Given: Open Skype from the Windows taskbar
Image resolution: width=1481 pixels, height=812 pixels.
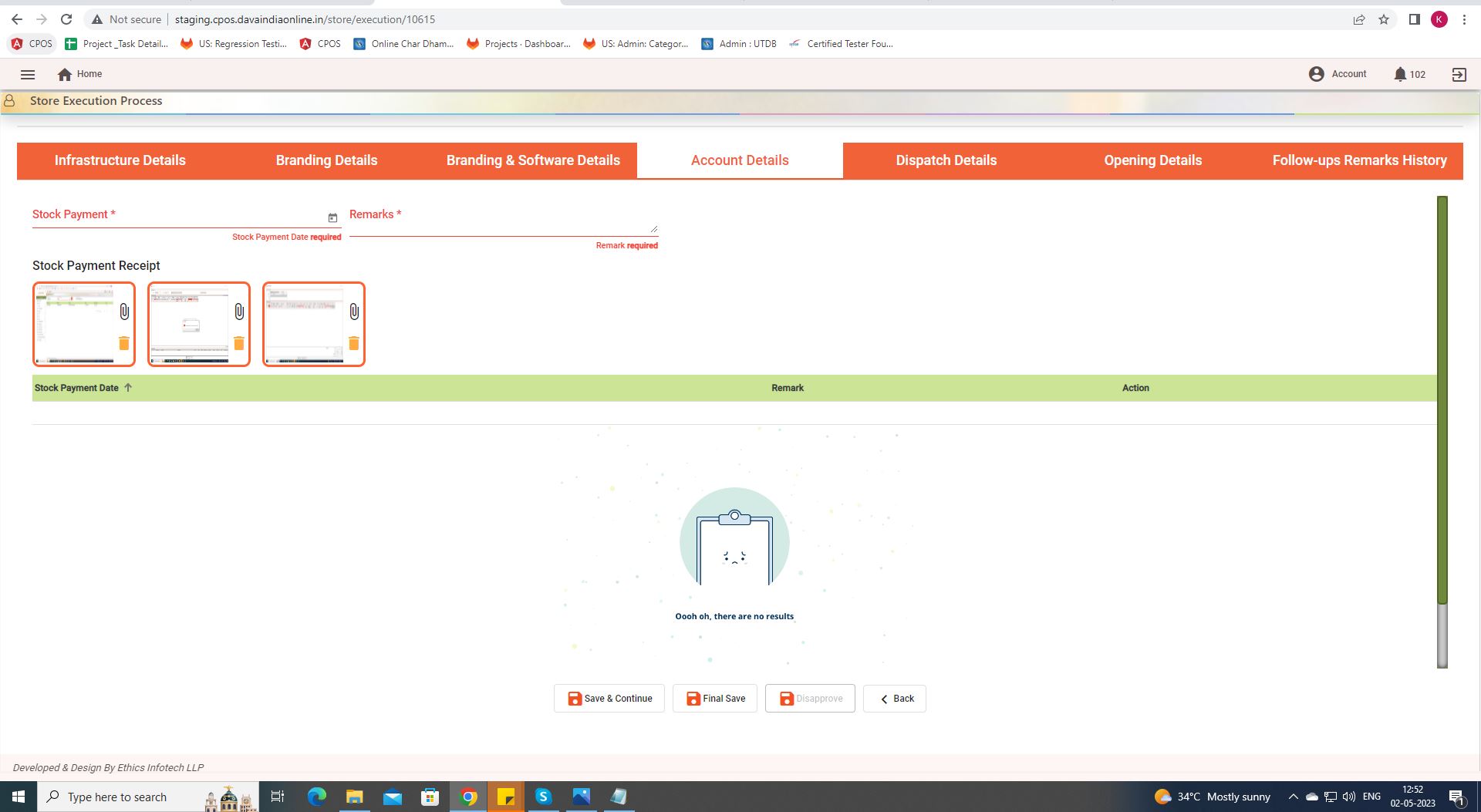Looking at the screenshot, I should click(x=544, y=797).
